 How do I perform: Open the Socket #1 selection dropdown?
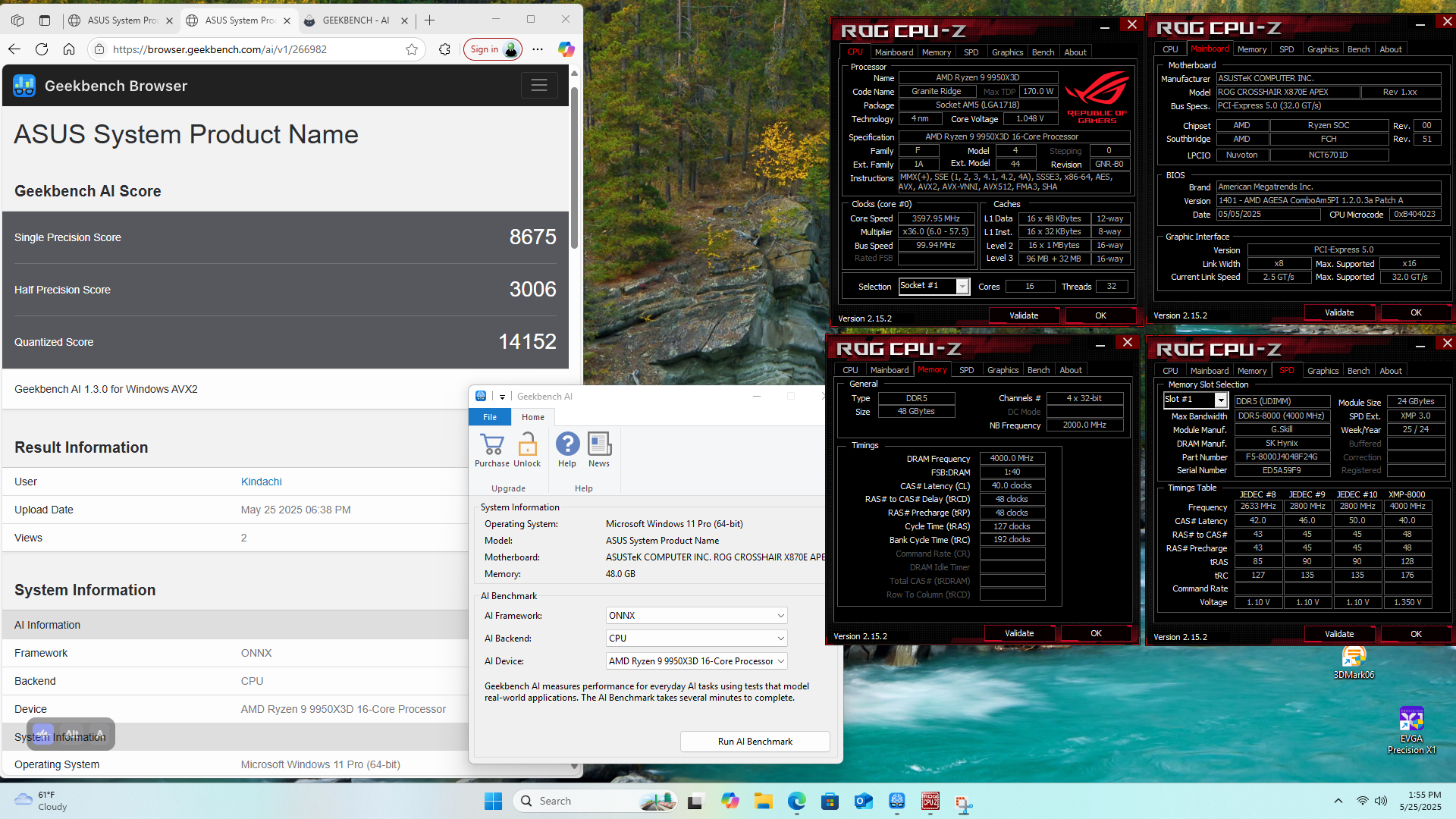click(x=962, y=287)
